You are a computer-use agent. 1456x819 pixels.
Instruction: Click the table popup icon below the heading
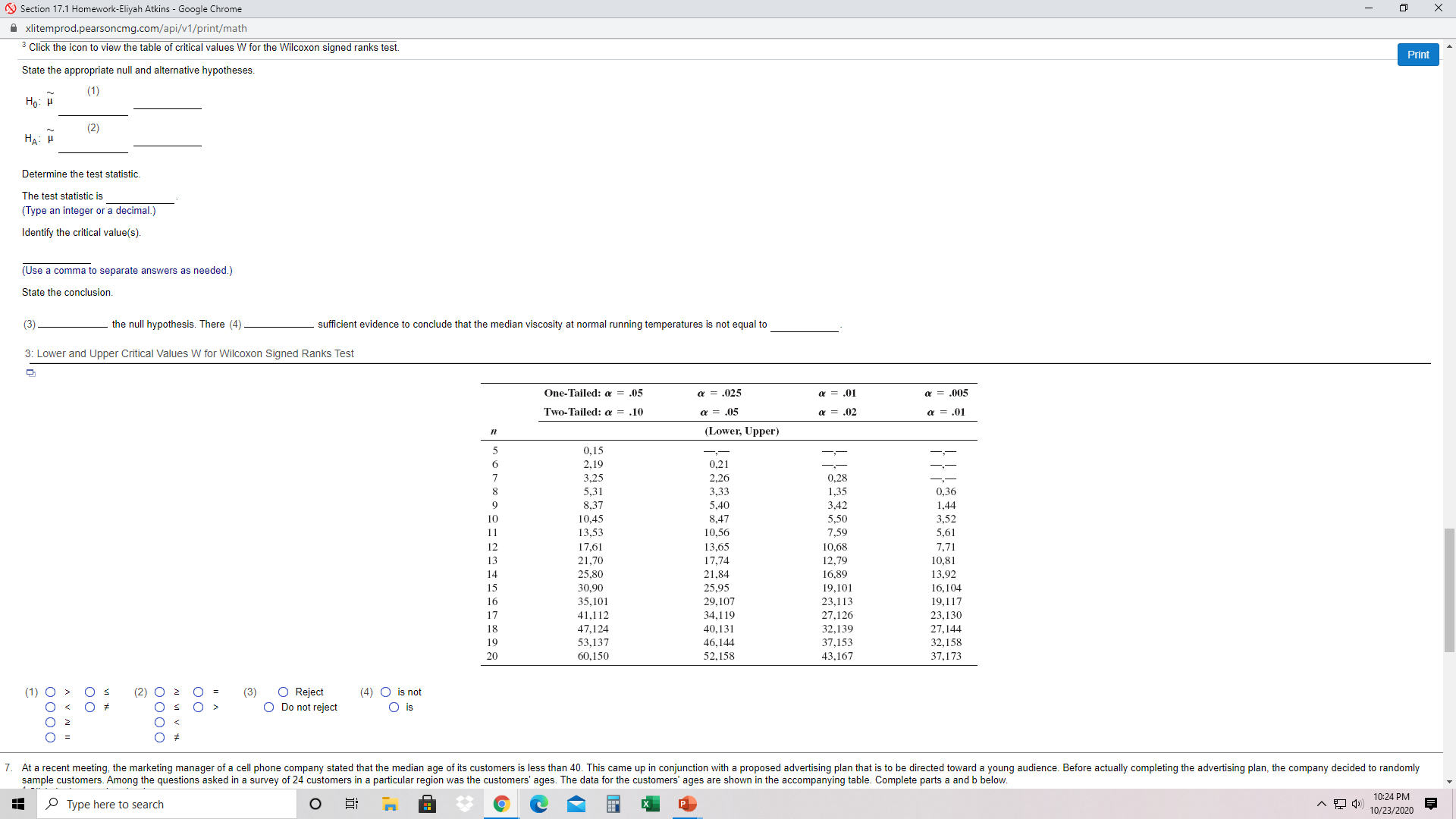click(x=31, y=372)
